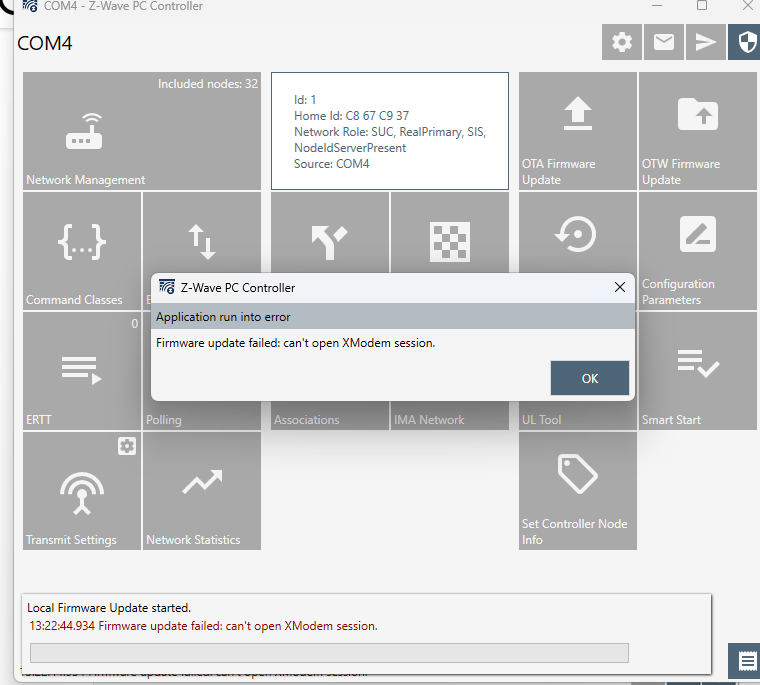Open settings via the top gear button
The width and height of the screenshot is (760, 685).
[622, 42]
